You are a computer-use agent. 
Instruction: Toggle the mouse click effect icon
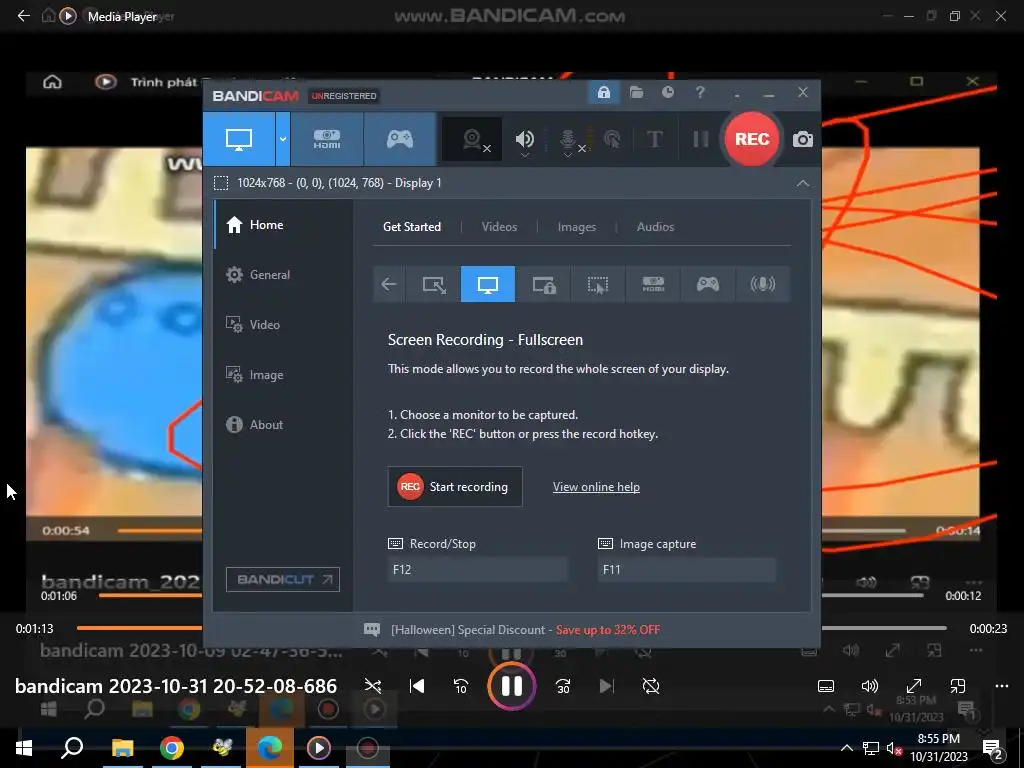(x=612, y=139)
